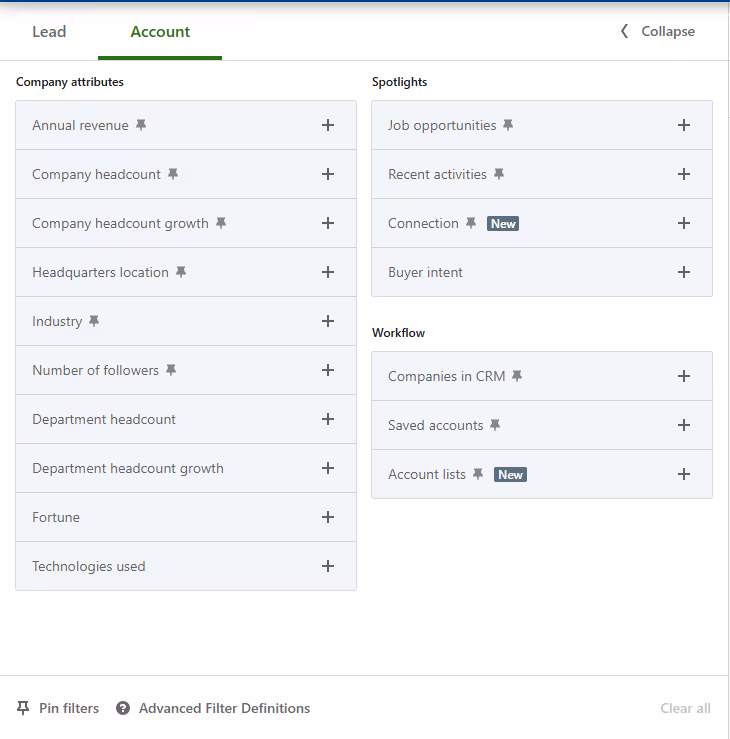The height and width of the screenshot is (739, 730).
Task: Expand the Technologies used filter plus
Action: pyautogui.click(x=328, y=566)
